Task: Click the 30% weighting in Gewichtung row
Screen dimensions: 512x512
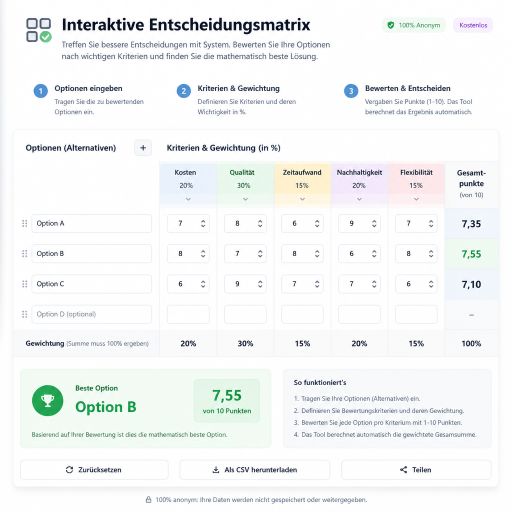Action: (x=245, y=343)
